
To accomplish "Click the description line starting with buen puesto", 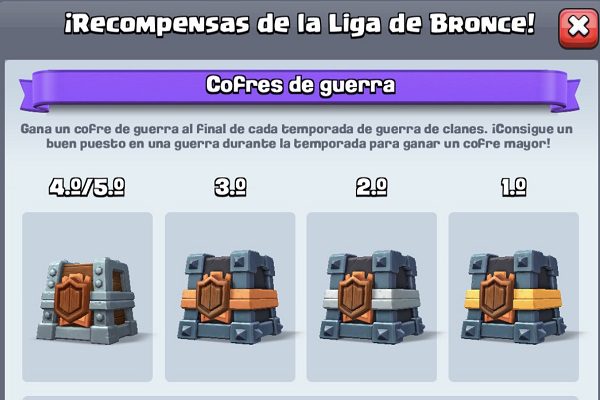I will pyautogui.click(x=298, y=144).
